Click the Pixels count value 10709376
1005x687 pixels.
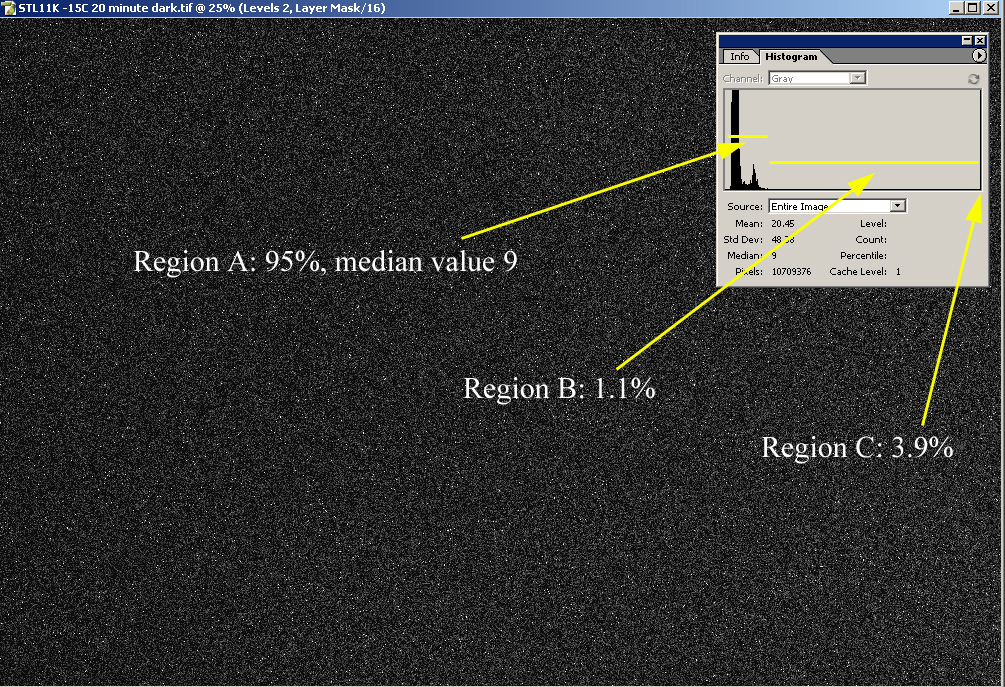(791, 272)
